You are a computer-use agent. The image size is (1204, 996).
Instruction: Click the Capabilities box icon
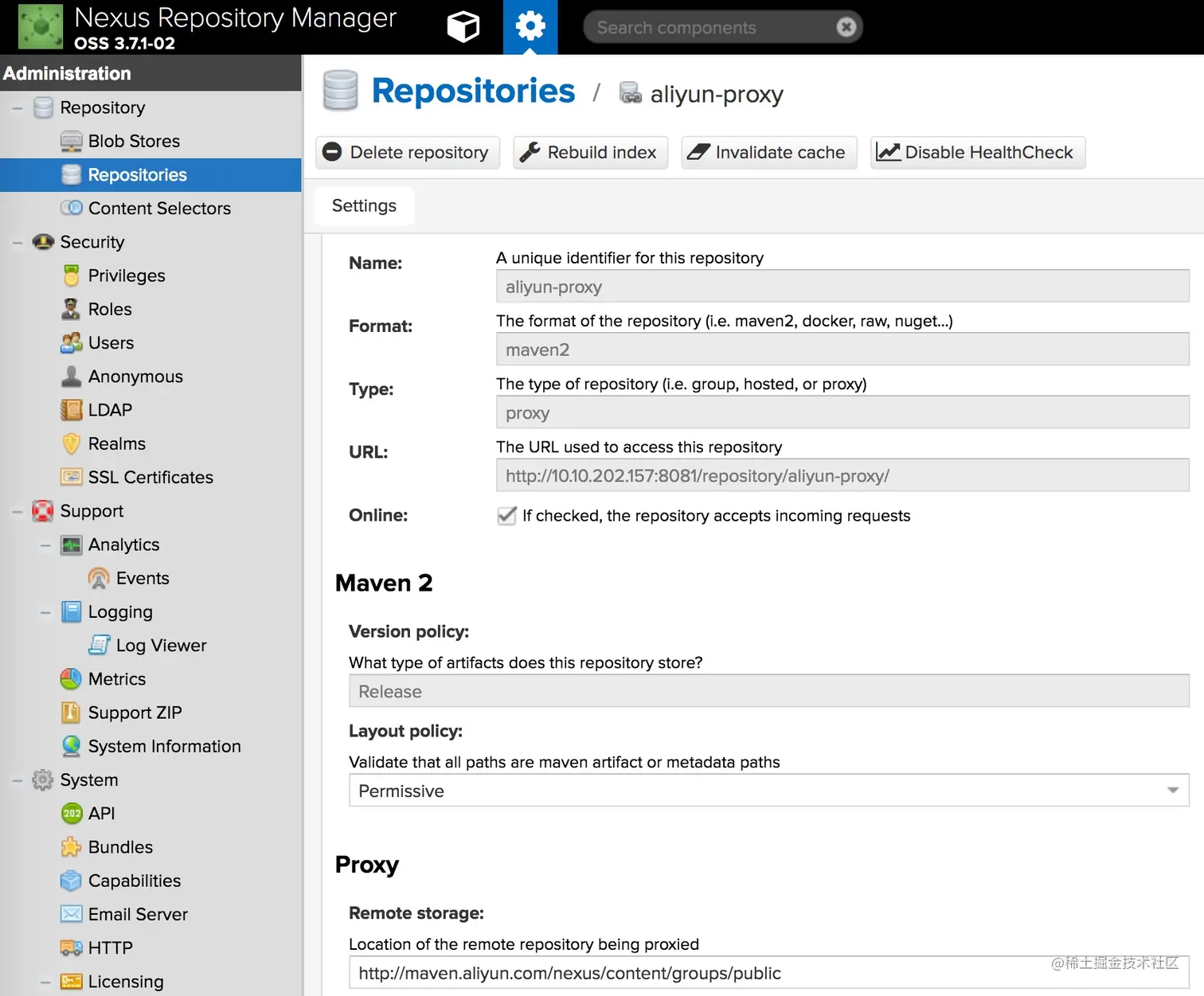tap(71, 881)
